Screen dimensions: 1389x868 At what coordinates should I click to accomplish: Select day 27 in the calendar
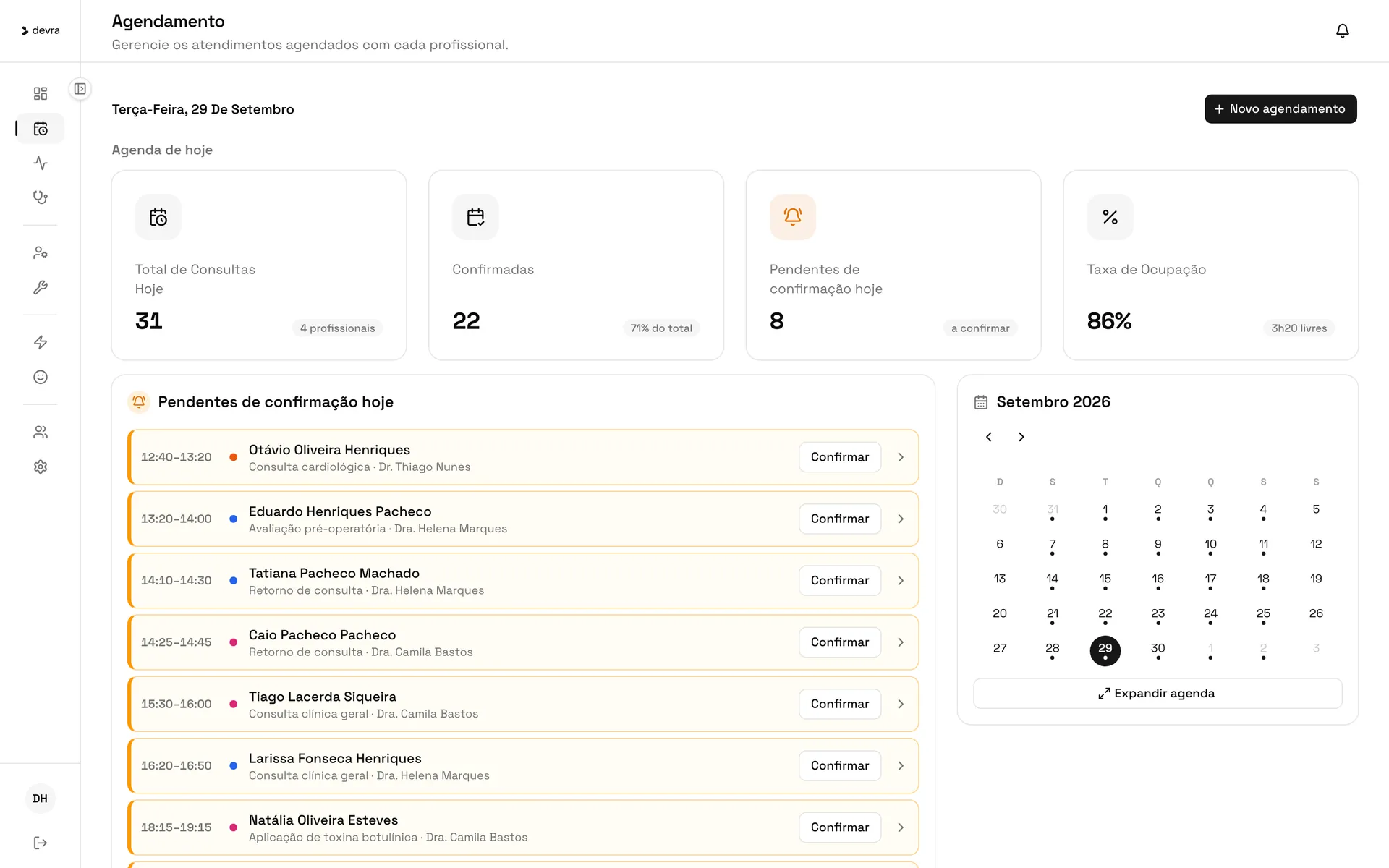coord(1000,649)
